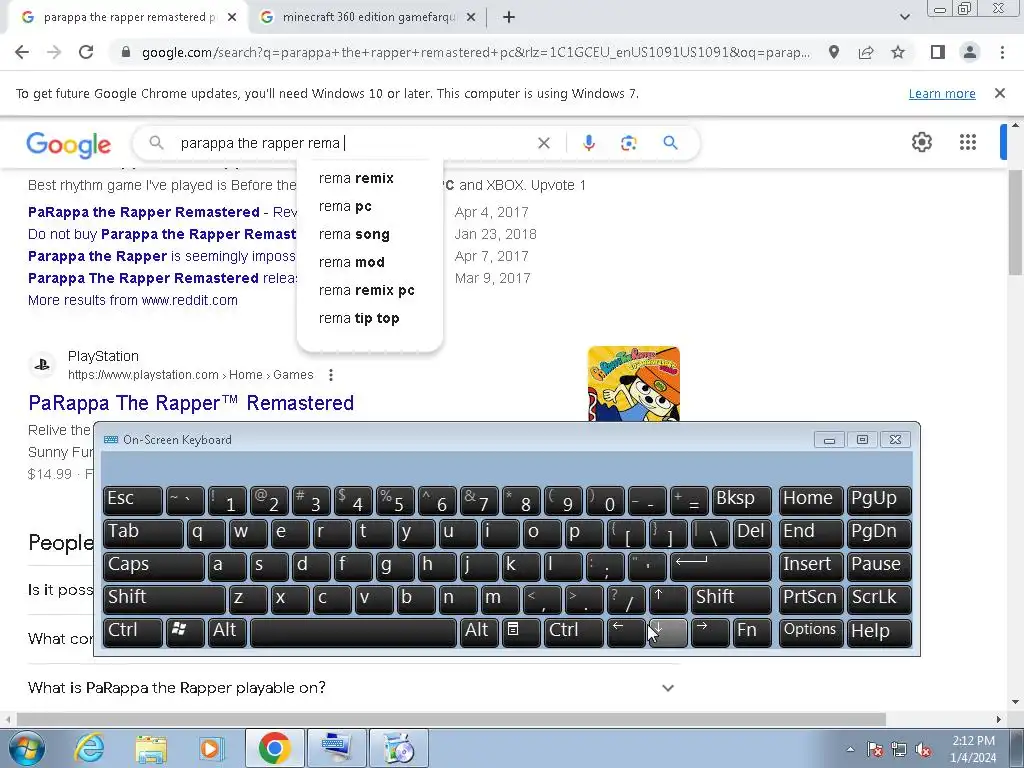Start voice search with microphone
The width and height of the screenshot is (1024, 768).
point(588,143)
